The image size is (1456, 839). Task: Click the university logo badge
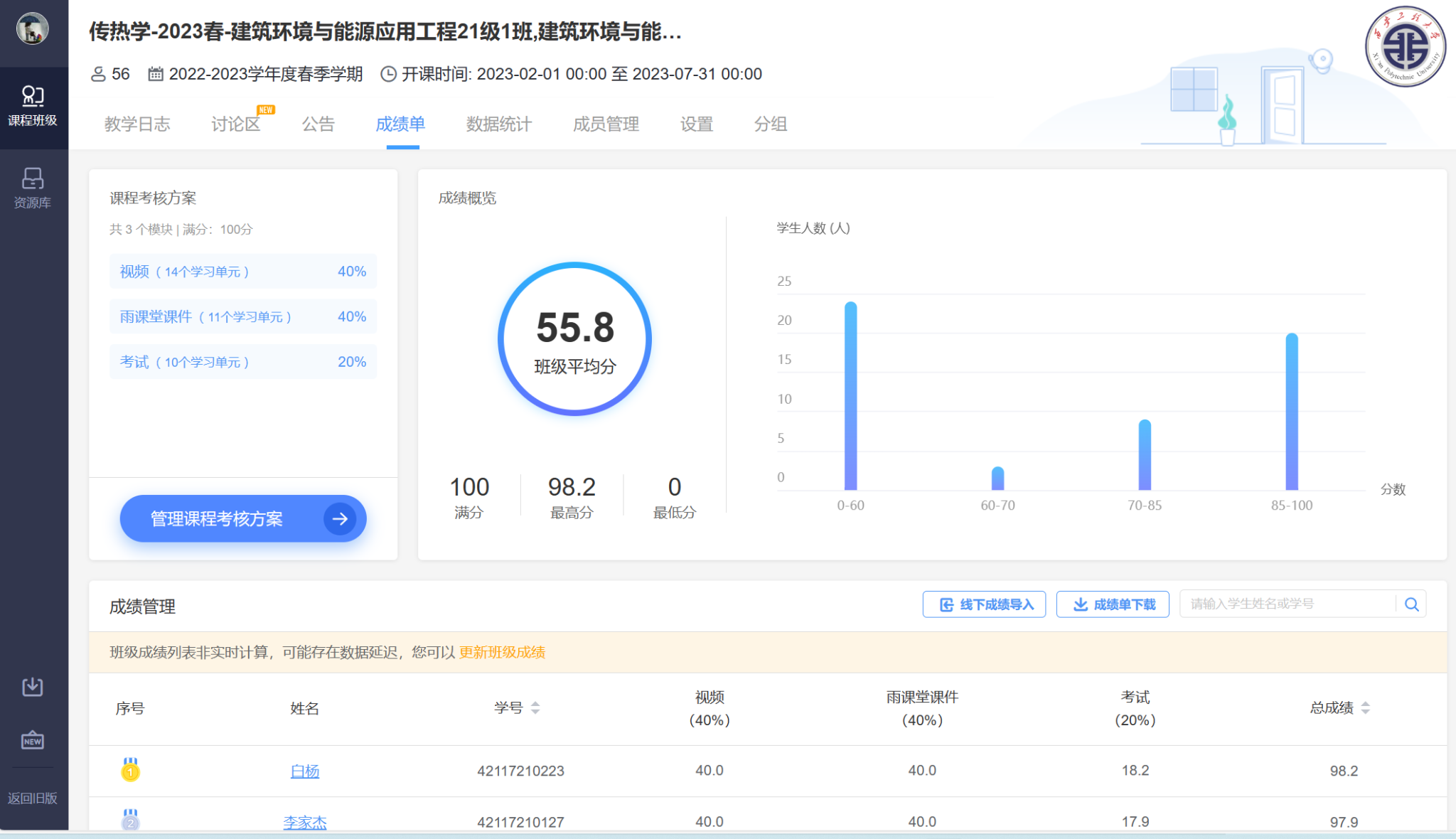[1405, 47]
